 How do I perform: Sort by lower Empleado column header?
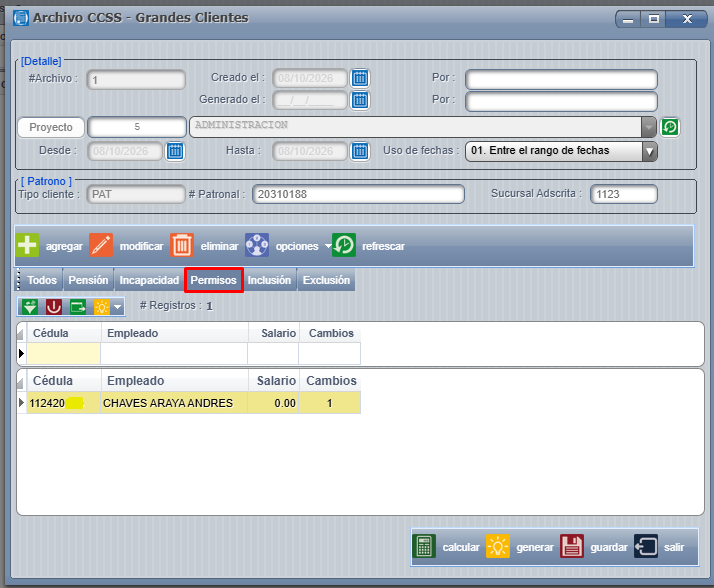(174, 380)
